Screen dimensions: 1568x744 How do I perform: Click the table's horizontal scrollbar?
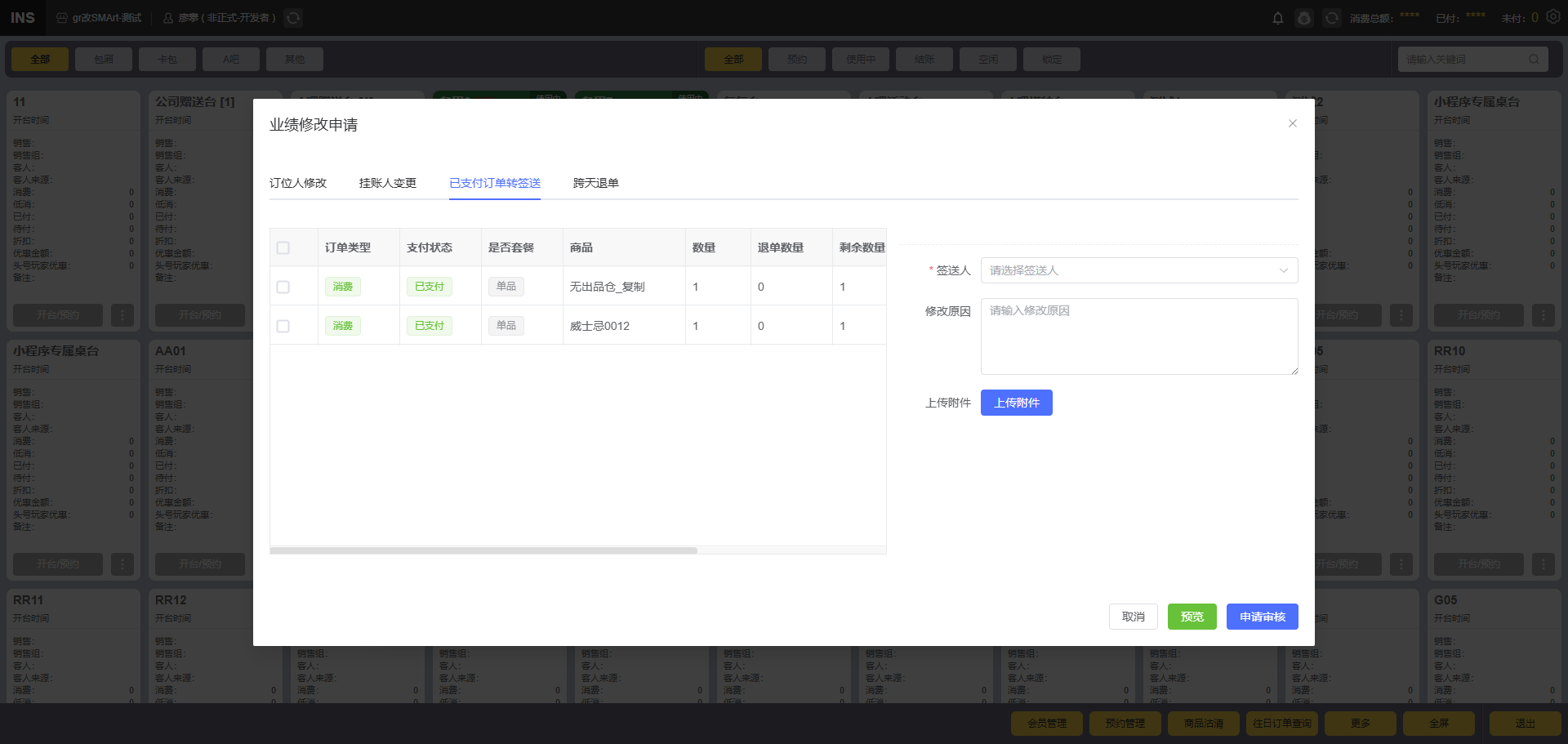click(x=483, y=550)
